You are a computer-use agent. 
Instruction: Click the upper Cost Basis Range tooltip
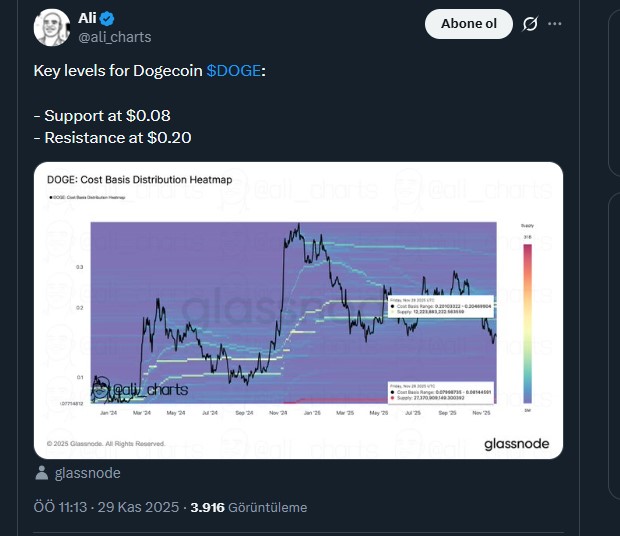tap(438, 304)
